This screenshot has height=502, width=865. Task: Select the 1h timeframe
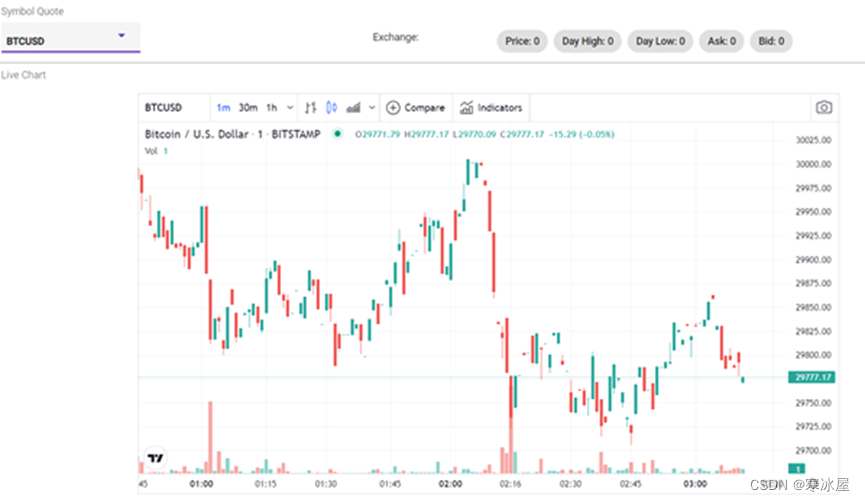click(272, 108)
